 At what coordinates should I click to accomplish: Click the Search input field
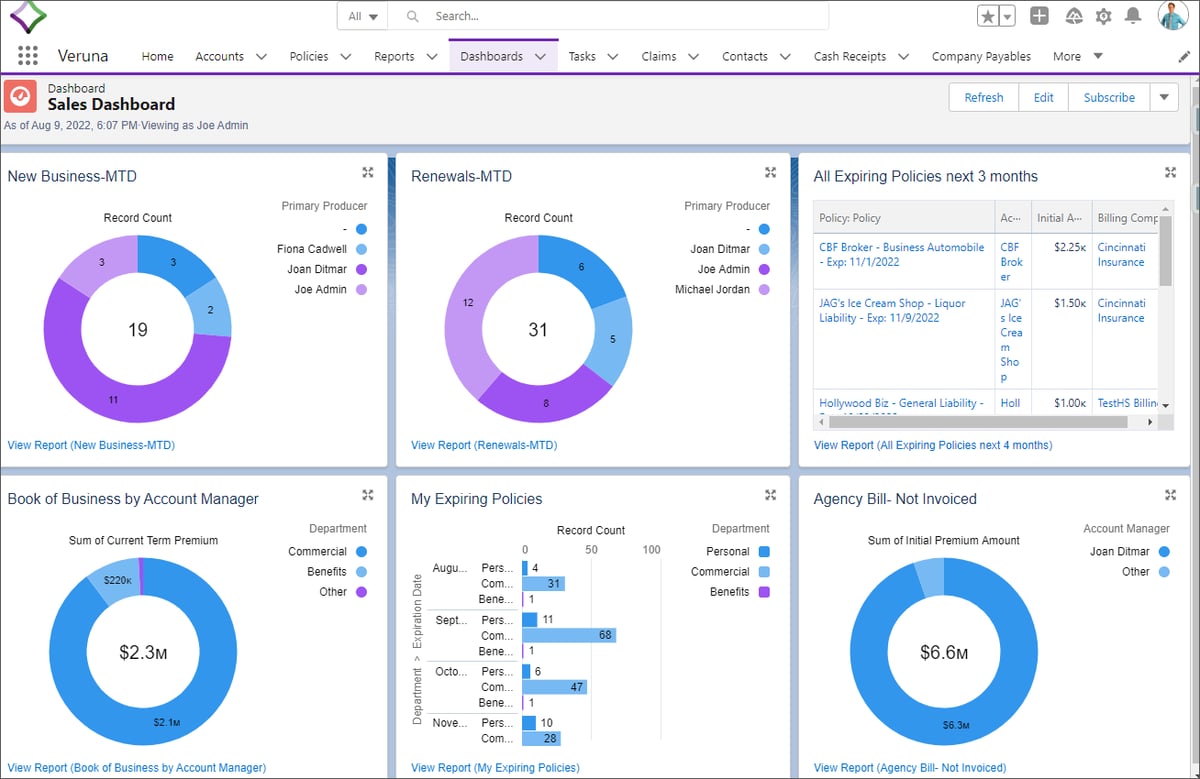coord(610,16)
